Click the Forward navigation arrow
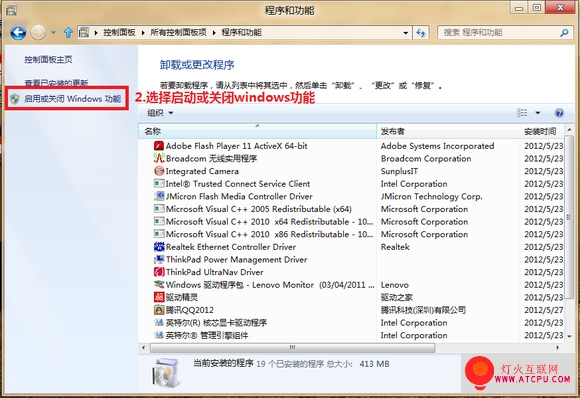580x398 pixels. coord(38,33)
